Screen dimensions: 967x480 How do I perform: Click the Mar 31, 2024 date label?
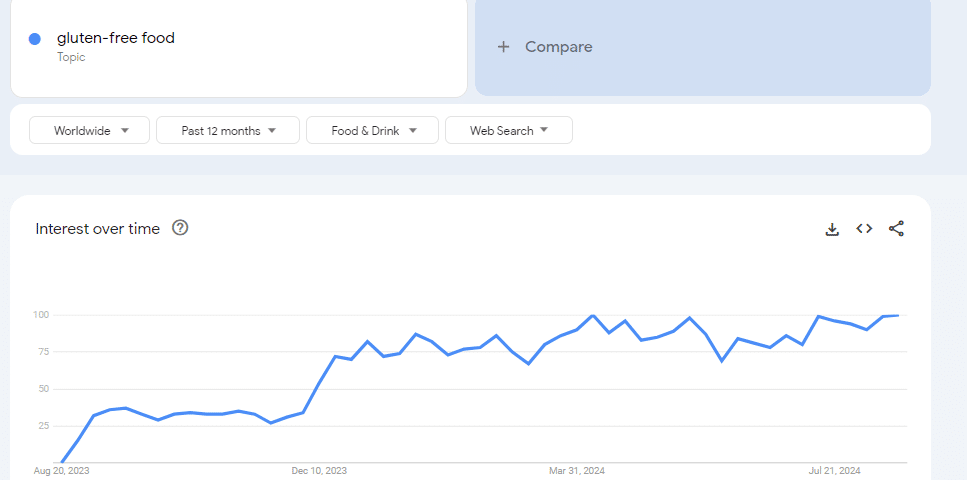point(577,470)
